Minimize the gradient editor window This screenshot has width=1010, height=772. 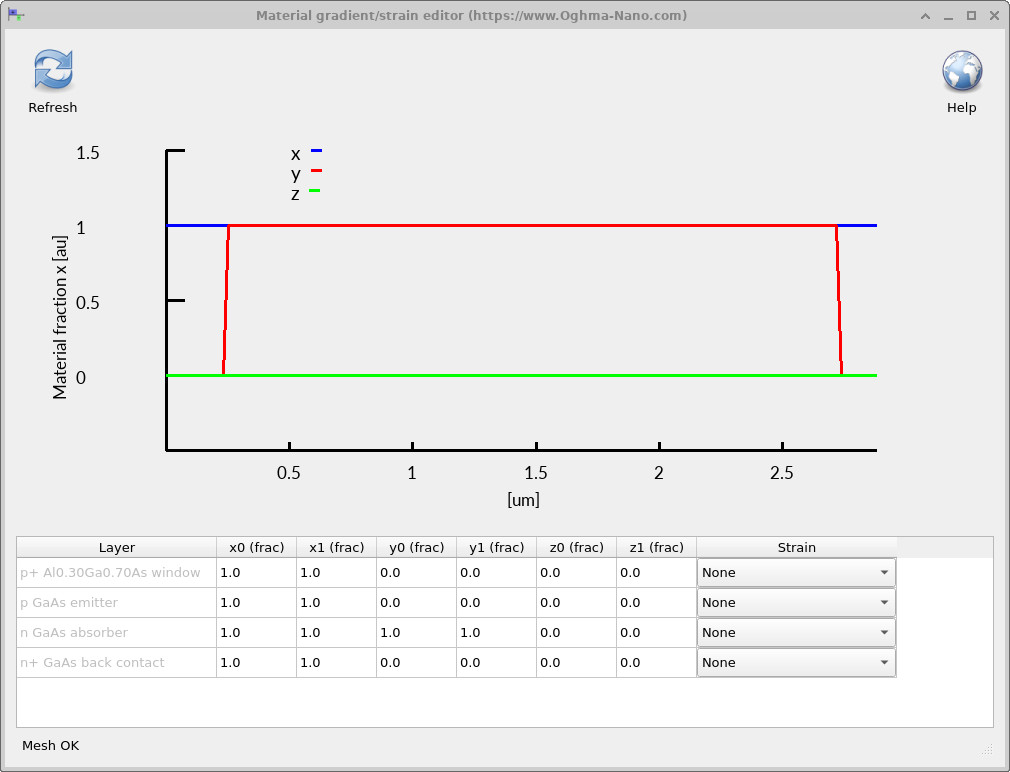pos(948,16)
